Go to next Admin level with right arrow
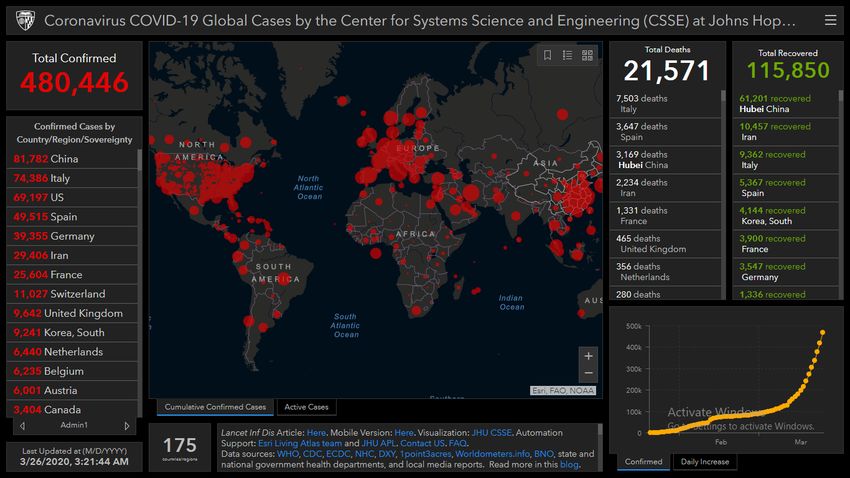The height and width of the screenshot is (478, 850). pos(127,426)
